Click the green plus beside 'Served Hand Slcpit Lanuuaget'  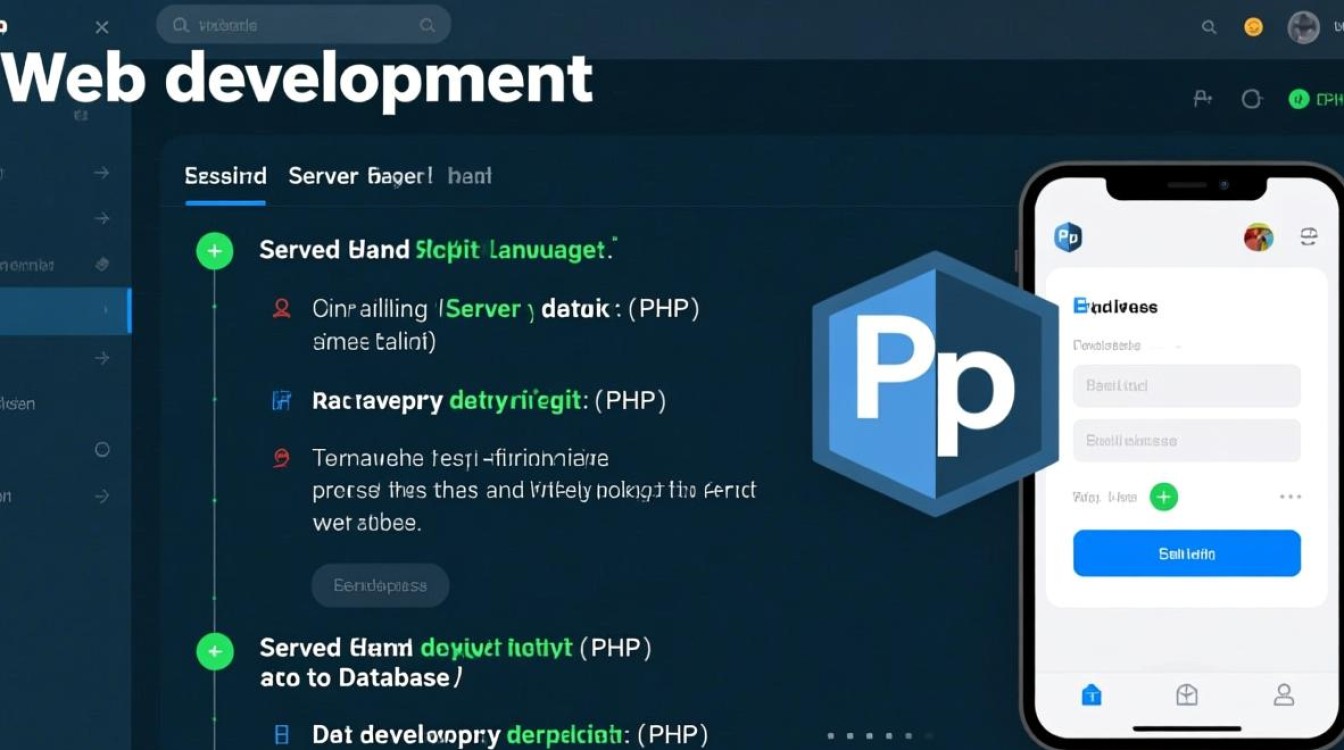pos(214,251)
